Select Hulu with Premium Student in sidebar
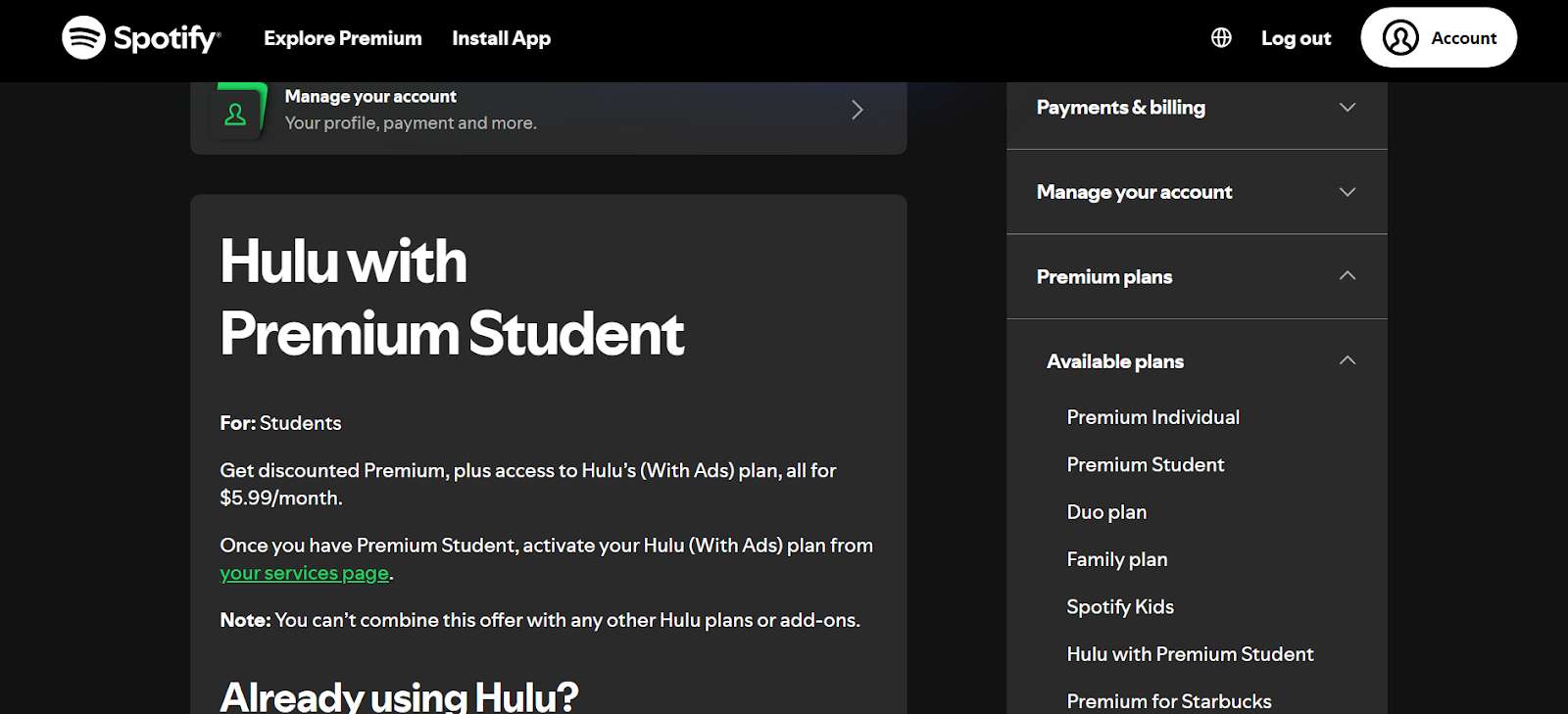The width and height of the screenshot is (1568, 714). [x=1190, y=654]
